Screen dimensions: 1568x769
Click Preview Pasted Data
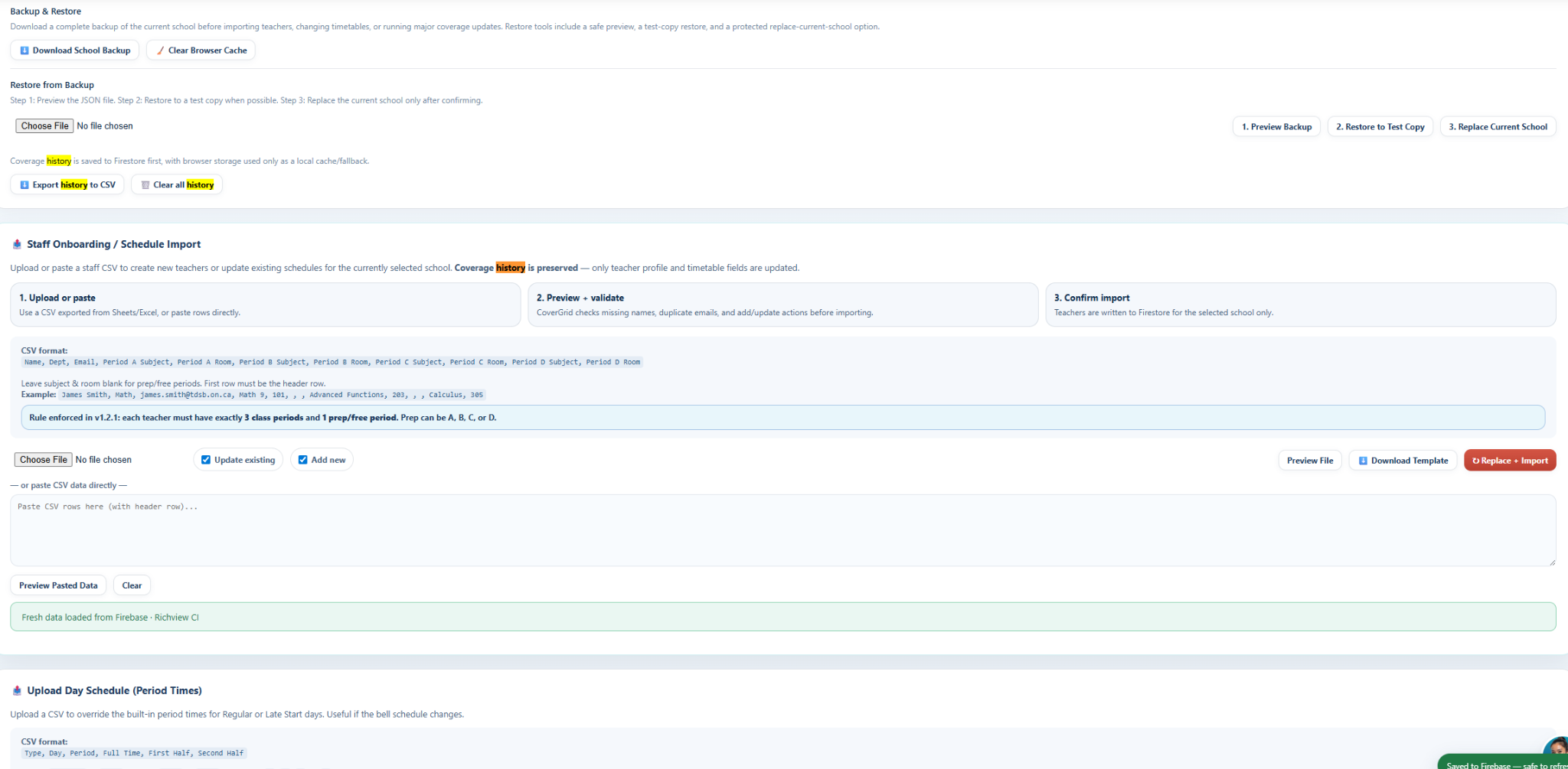point(58,585)
